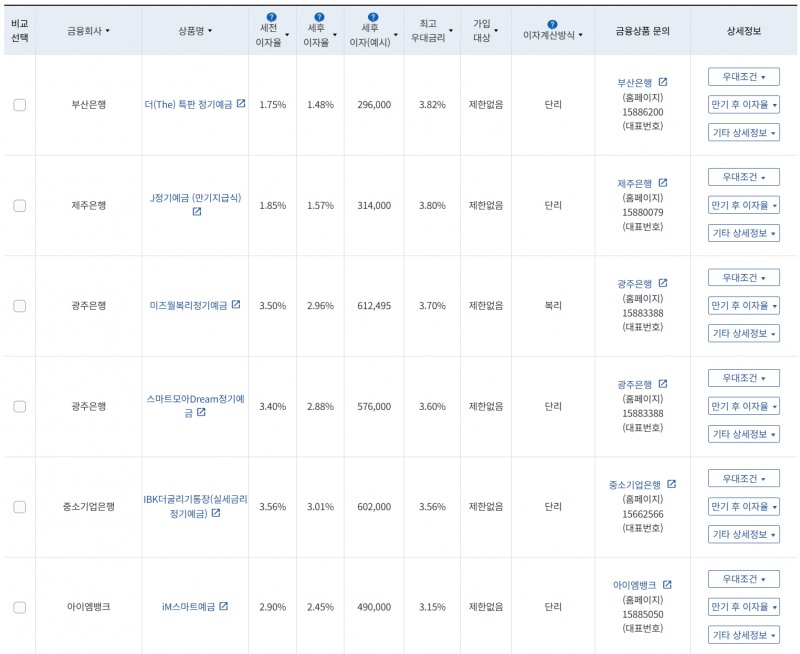This screenshot has height=654, width=800.
Task: Check compare box for 아이엠뱅크 row
Action: [x=19, y=608]
